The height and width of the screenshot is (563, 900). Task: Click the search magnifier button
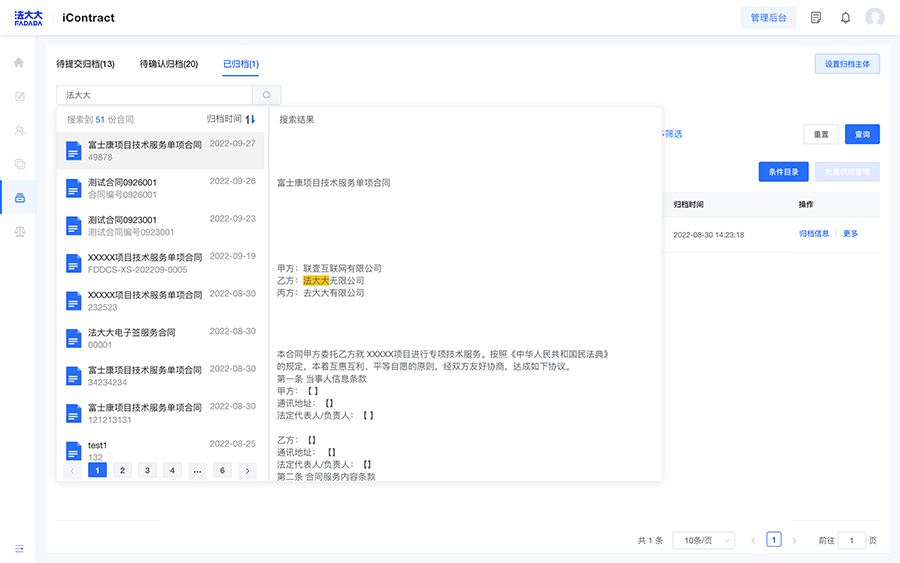[x=266, y=95]
